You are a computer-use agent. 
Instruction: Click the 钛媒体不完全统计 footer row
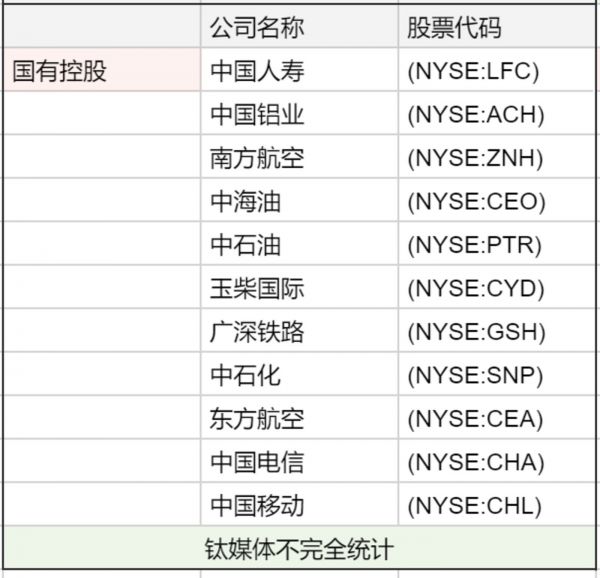[x=300, y=549]
